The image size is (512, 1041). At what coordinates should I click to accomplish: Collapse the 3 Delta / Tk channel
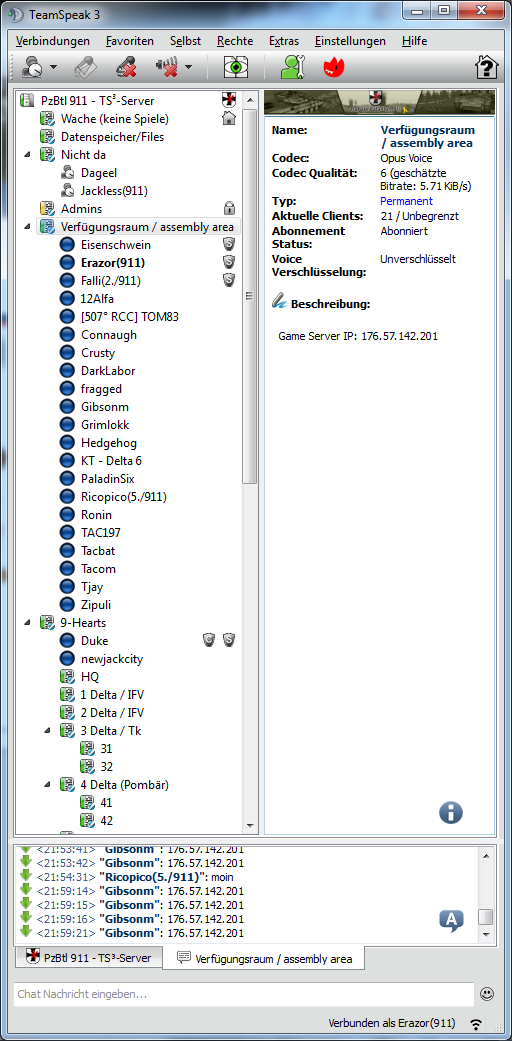pyautogui.click(x=47, y=730)
